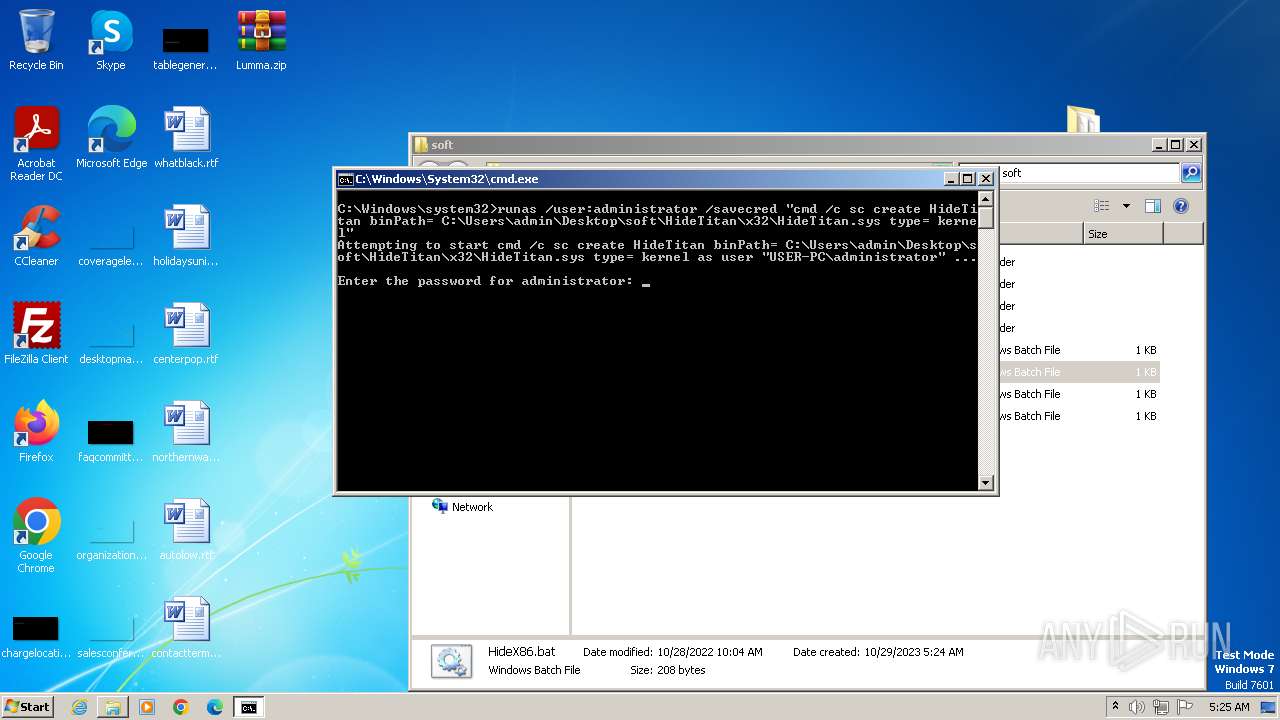Click Date modified value in details pane

point(709,652)
